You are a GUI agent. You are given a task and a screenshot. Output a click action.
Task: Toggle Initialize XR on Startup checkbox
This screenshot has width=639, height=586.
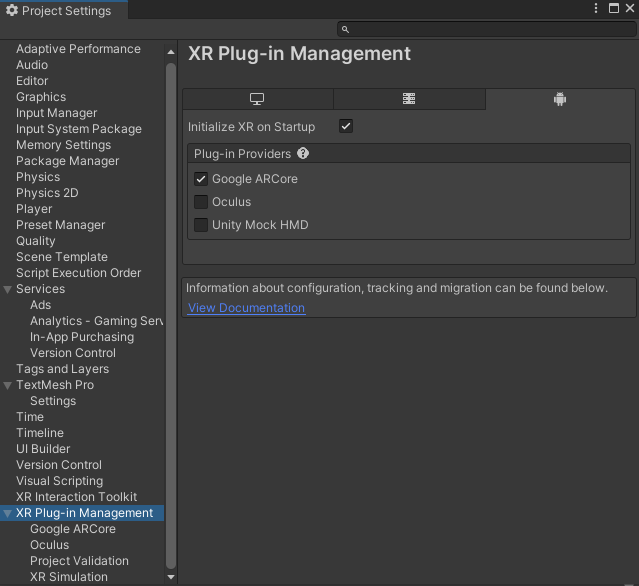click(x=346, y=126)
